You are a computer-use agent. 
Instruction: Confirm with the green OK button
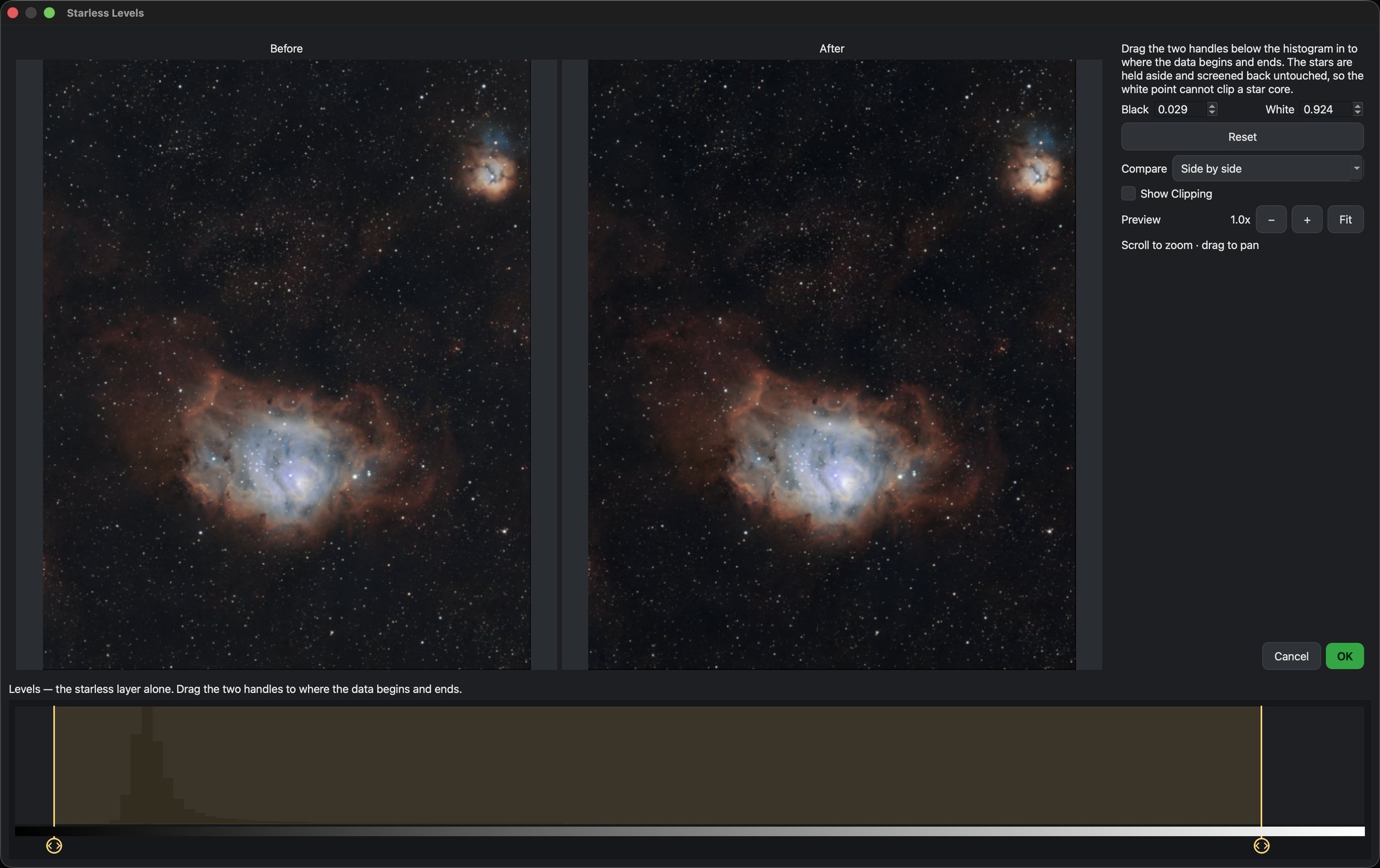click(x=1344, y=656)
